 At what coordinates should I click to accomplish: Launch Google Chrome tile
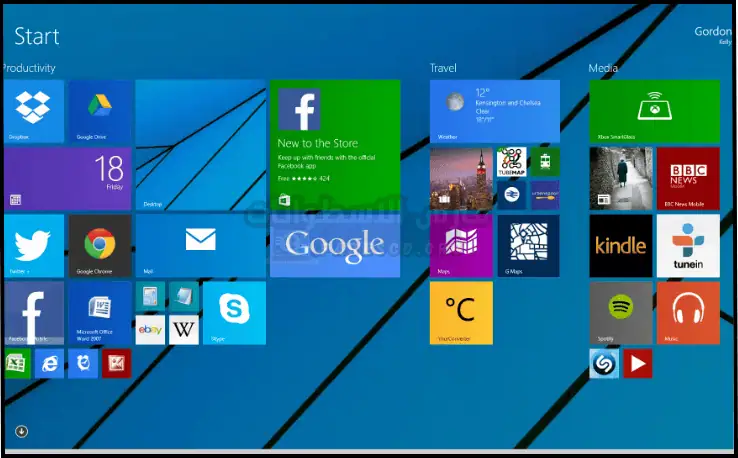pyautogui.click(x=99, y=245)
